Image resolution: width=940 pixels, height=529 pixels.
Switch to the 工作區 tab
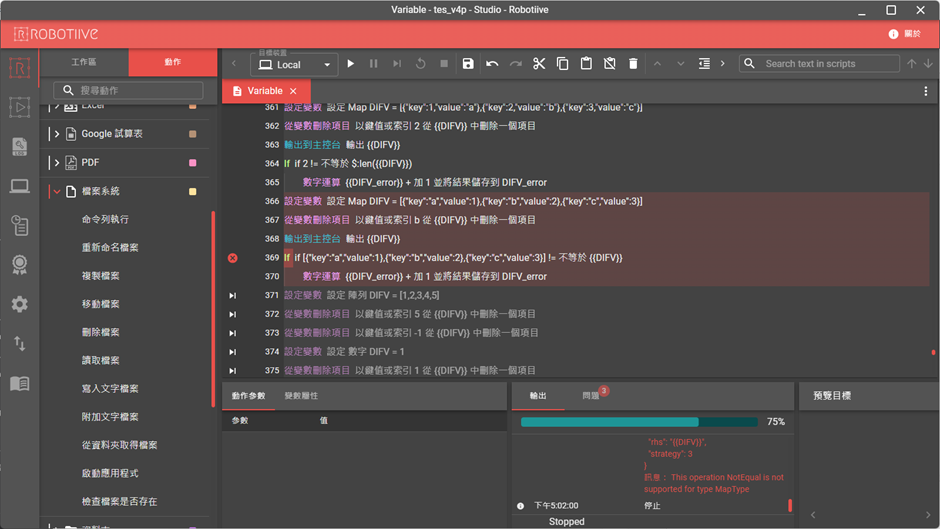tap(84, 62)
